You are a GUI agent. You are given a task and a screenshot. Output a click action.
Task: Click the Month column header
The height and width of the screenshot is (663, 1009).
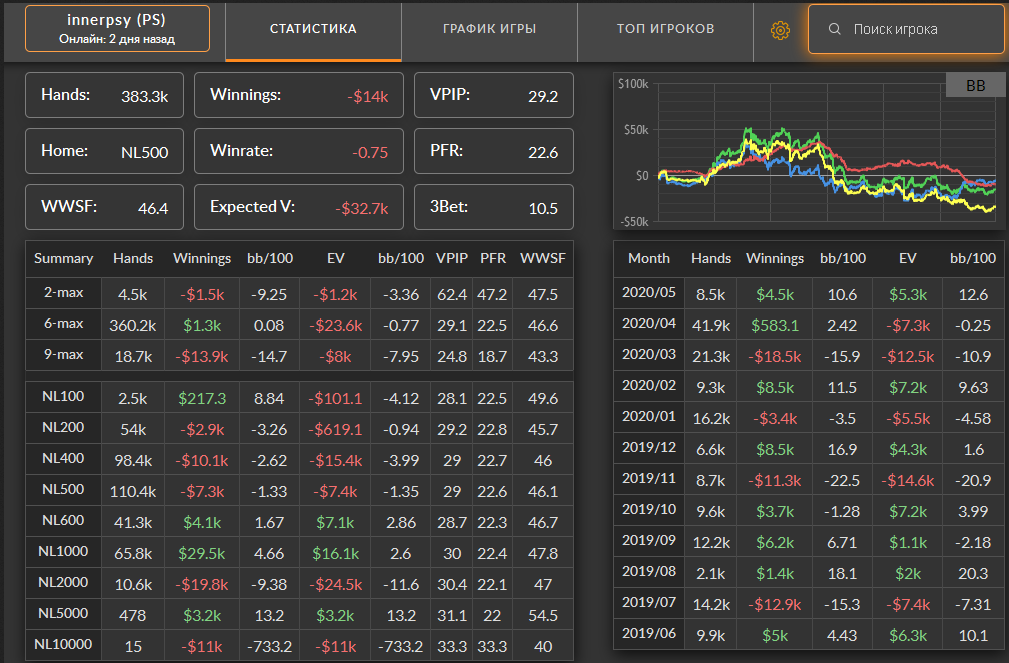coord(649,259)
